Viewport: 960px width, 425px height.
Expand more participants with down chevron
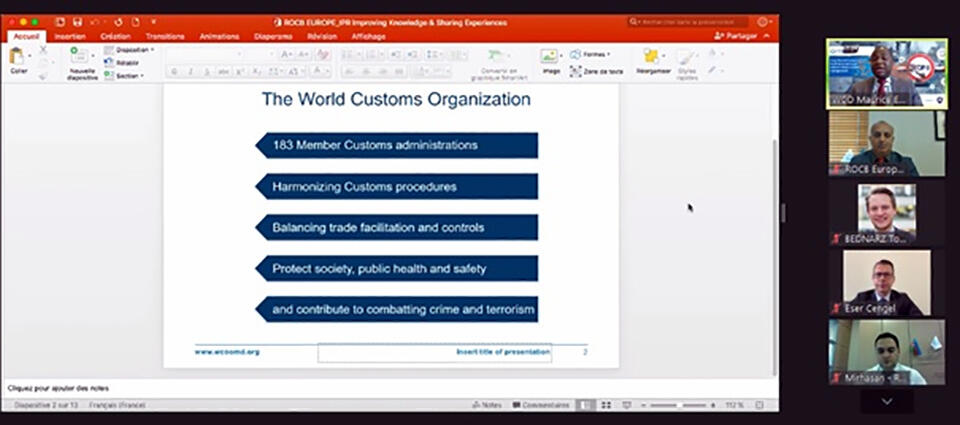(887, 402)
